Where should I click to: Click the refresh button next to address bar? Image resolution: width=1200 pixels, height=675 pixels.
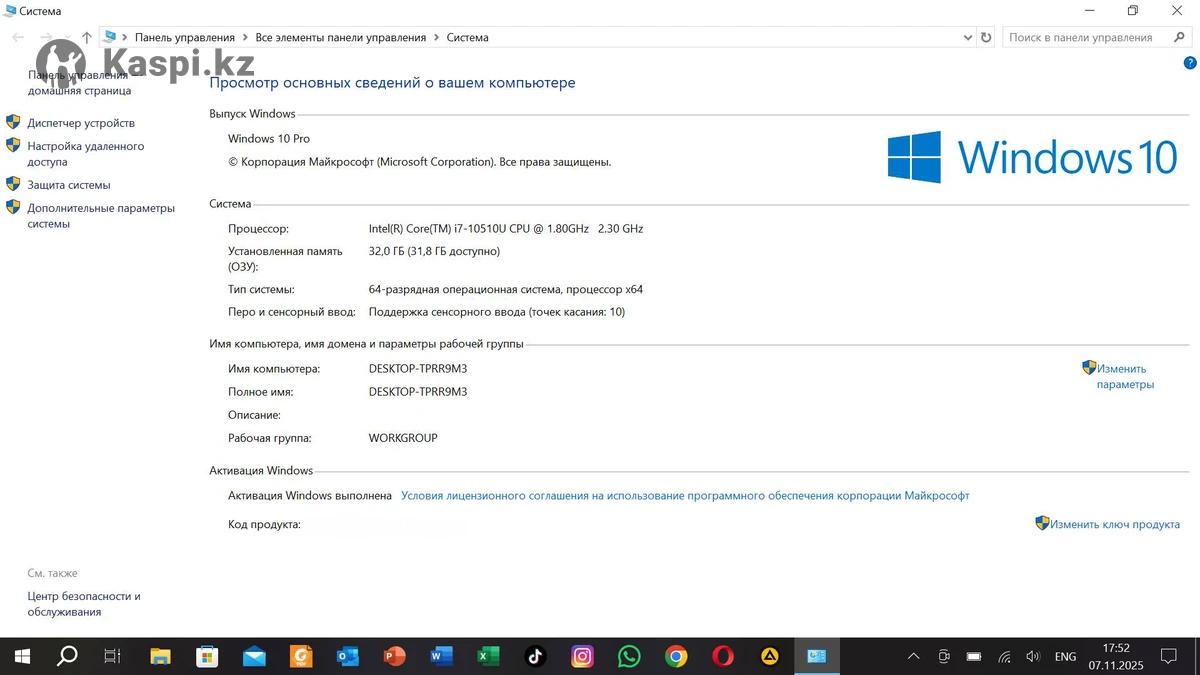pos(986,38)
